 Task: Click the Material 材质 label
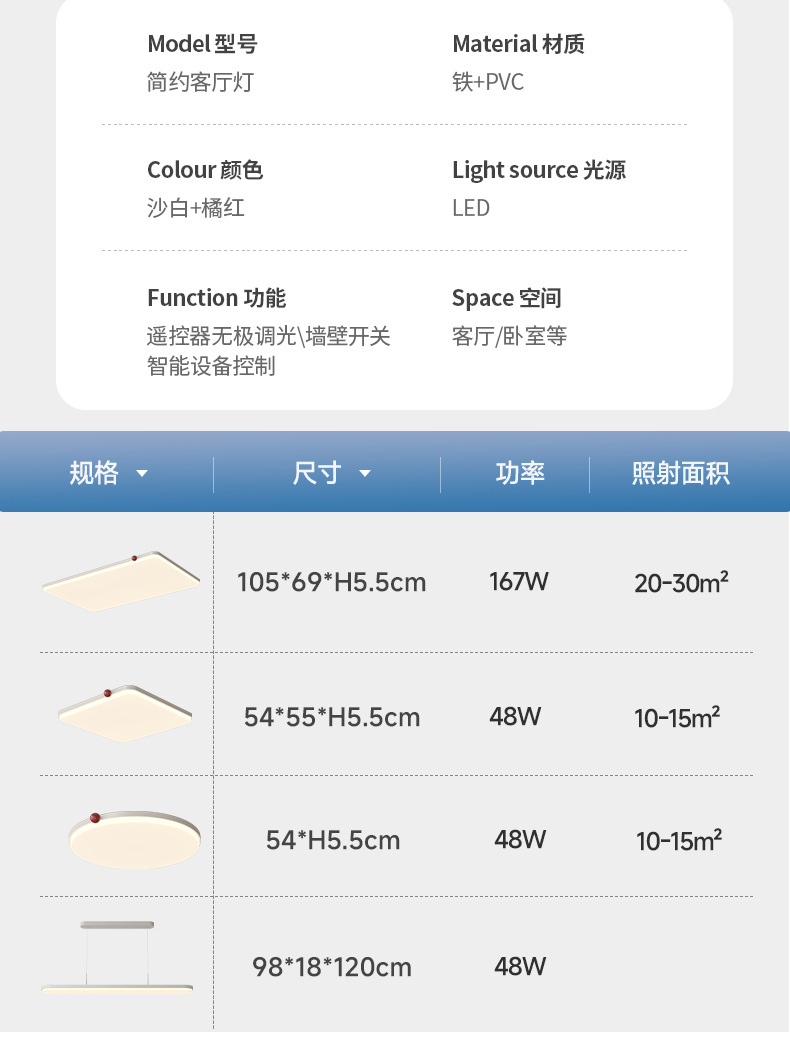click(518, 44)
